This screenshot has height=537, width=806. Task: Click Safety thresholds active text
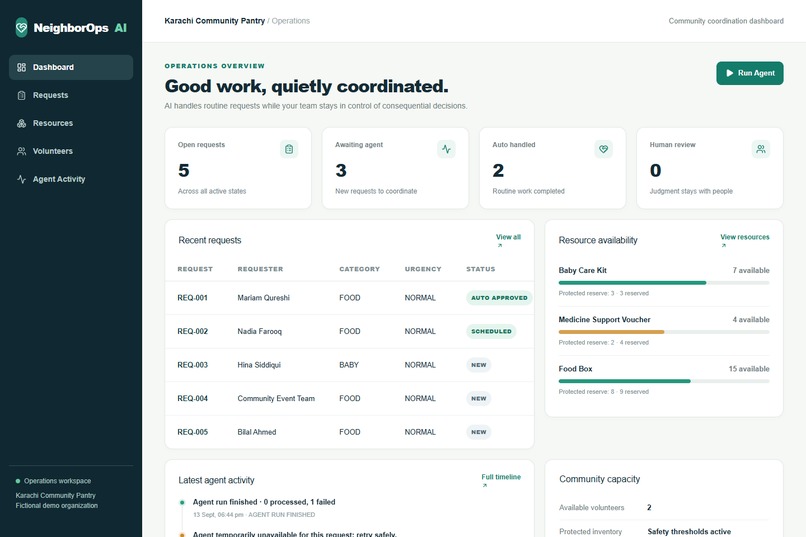coord(689,532)
